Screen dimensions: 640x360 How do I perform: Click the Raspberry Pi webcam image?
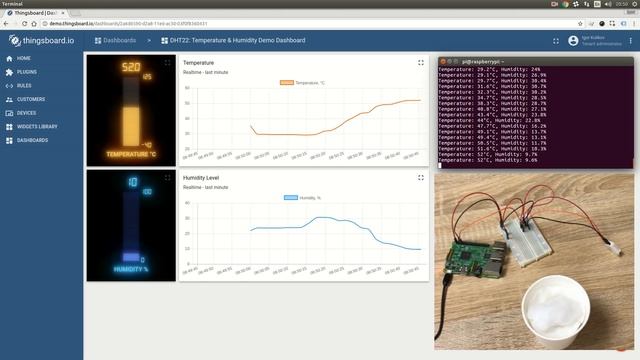point(534,262)
